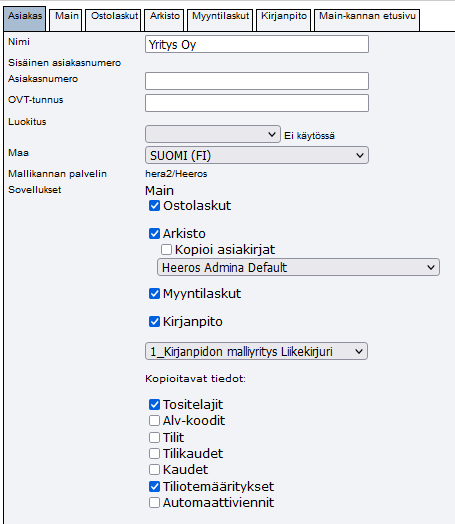Open the Main-kannan etusivu tab
Screen dimensions: 455x524
[x=367, y=20]
